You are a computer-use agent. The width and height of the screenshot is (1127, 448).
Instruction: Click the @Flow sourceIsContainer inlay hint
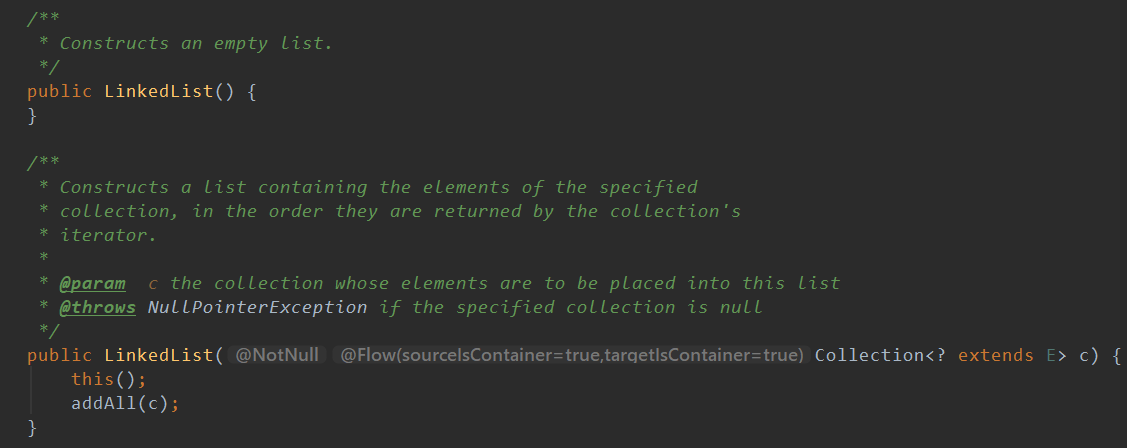pos(572,355)
